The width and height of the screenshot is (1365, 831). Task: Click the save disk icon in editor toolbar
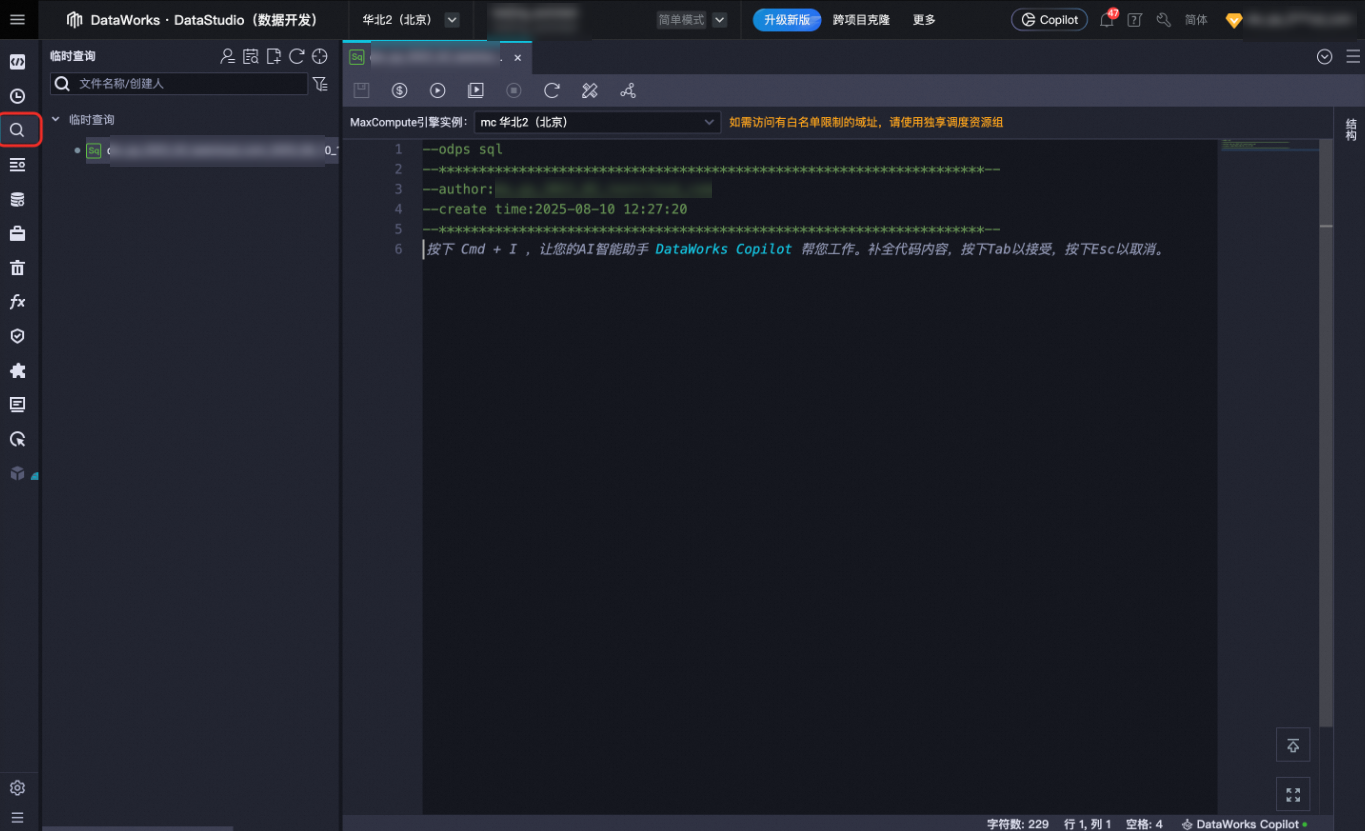coord(362,90)
